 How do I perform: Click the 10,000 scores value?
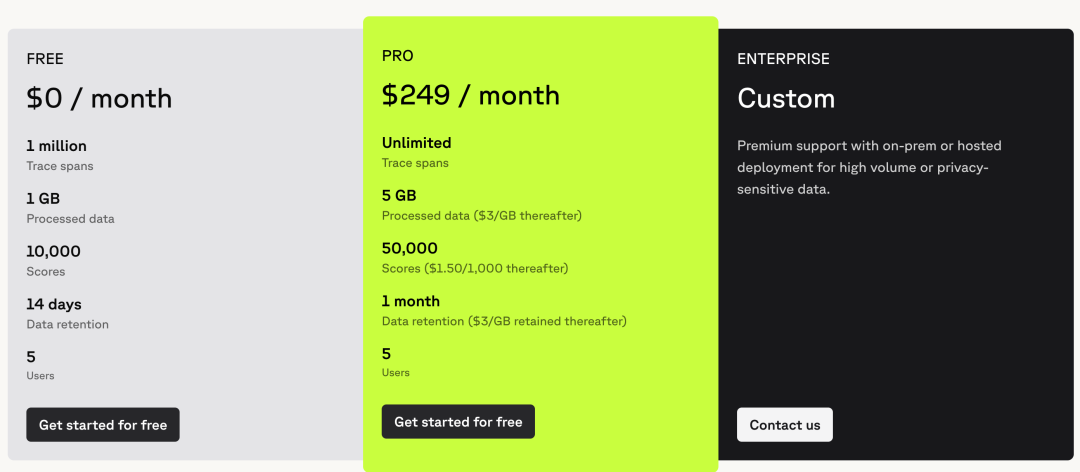click(53, 251)
